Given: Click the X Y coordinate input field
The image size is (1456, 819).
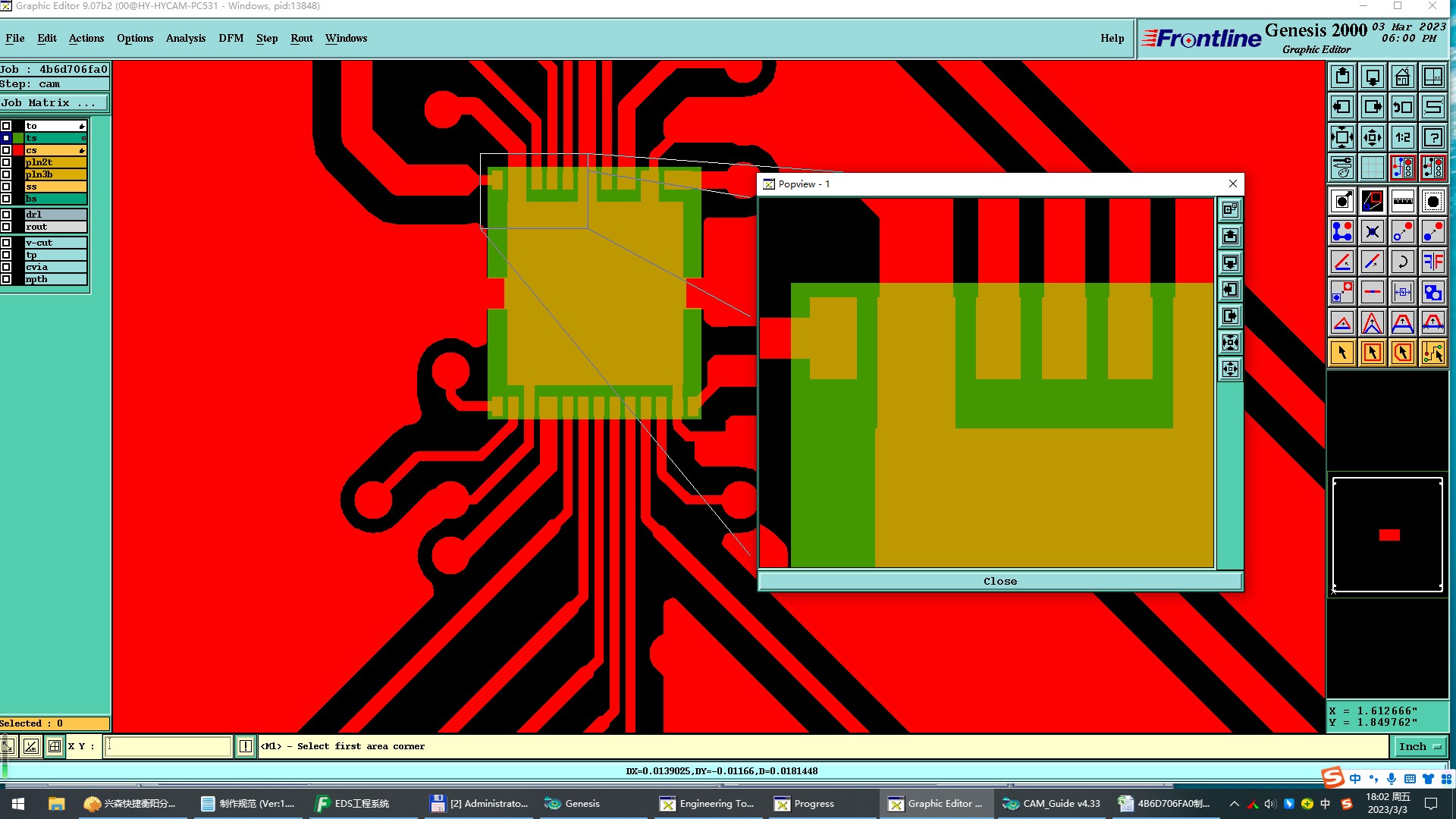Looking at the screenshot, I should [x=168, y=746].
